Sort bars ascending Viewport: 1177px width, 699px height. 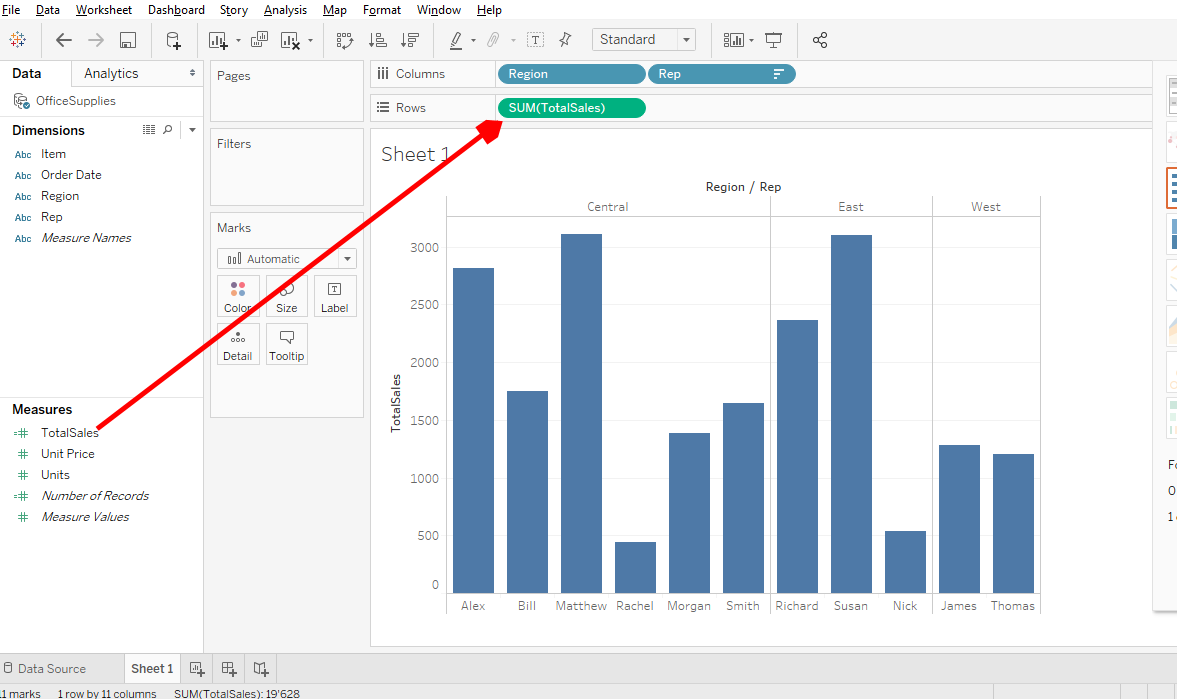pyautogui.click(x=378, y=40)
